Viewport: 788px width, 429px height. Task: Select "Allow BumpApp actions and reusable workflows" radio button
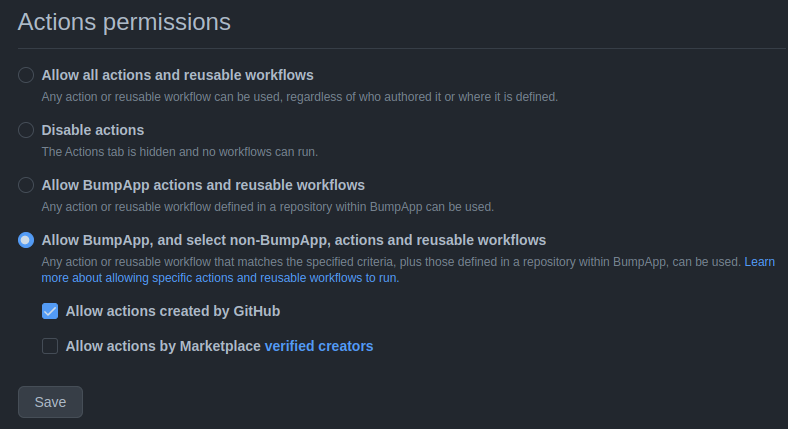(x=26, y=185)
